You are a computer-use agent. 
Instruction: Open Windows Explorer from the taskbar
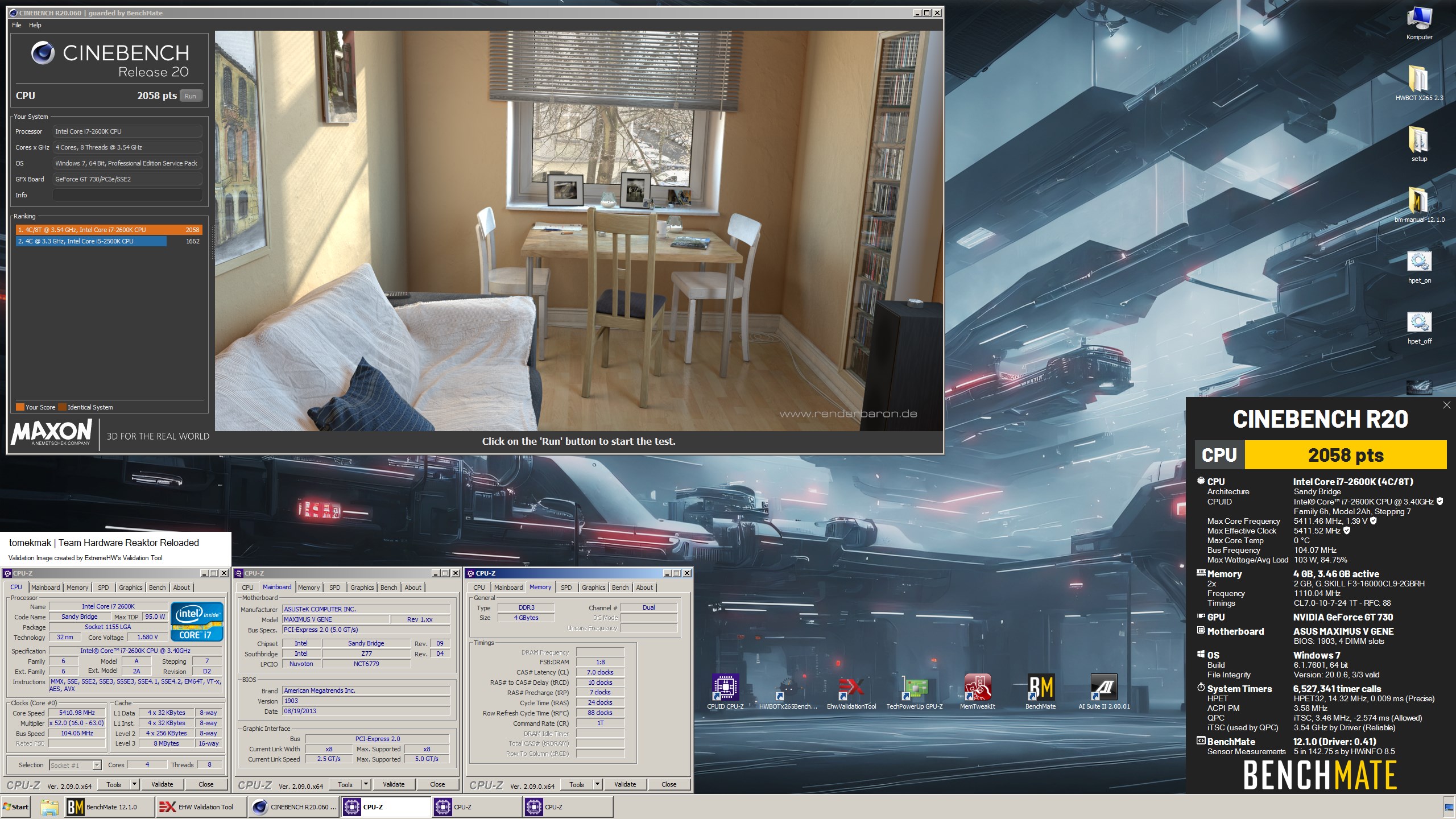[49, 806]
